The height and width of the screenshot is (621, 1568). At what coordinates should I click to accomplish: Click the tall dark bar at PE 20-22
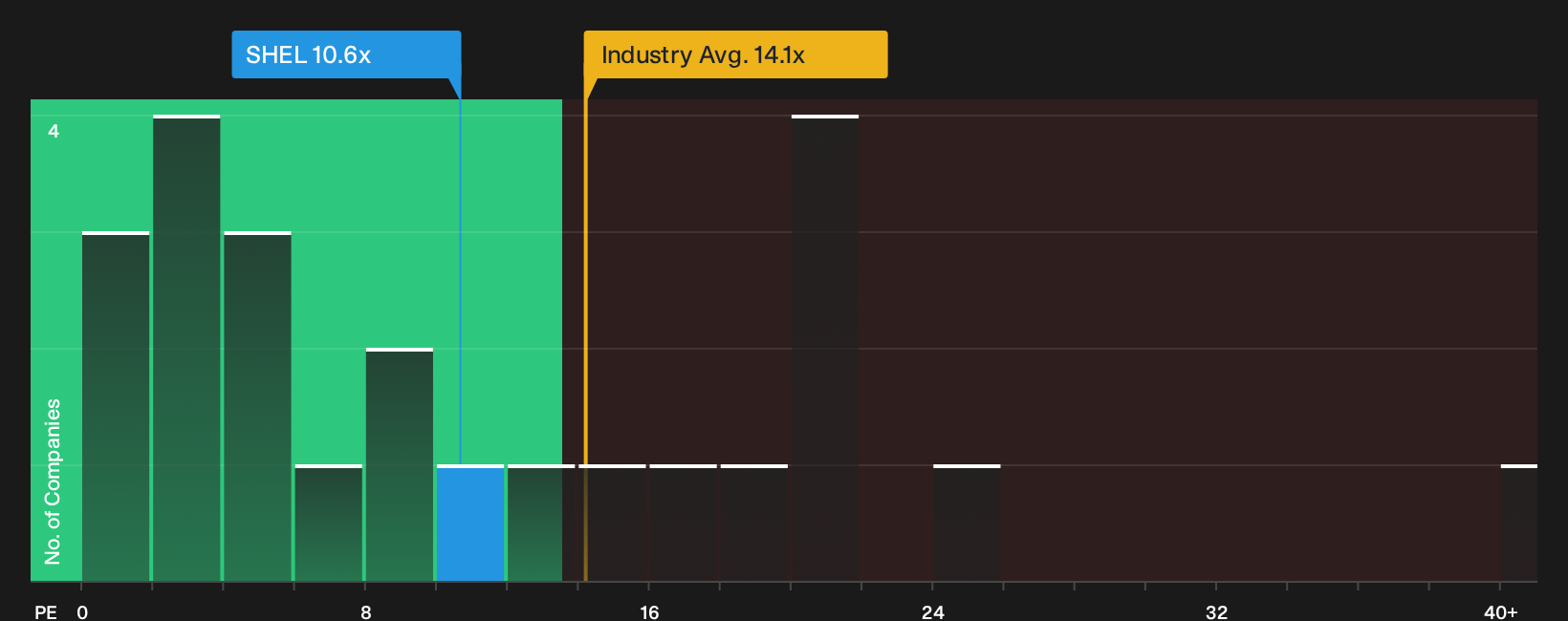(x=825, y=348)
